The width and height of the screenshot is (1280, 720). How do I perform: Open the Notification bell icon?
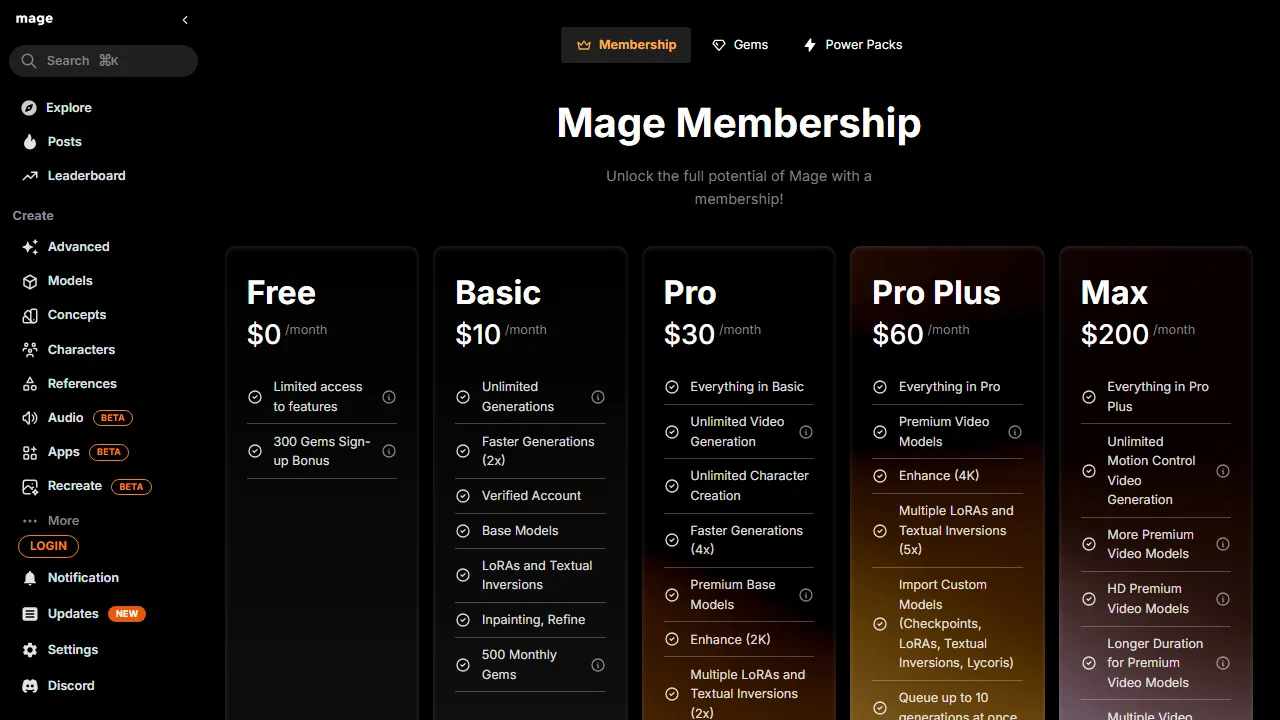(x=30, y=578)
